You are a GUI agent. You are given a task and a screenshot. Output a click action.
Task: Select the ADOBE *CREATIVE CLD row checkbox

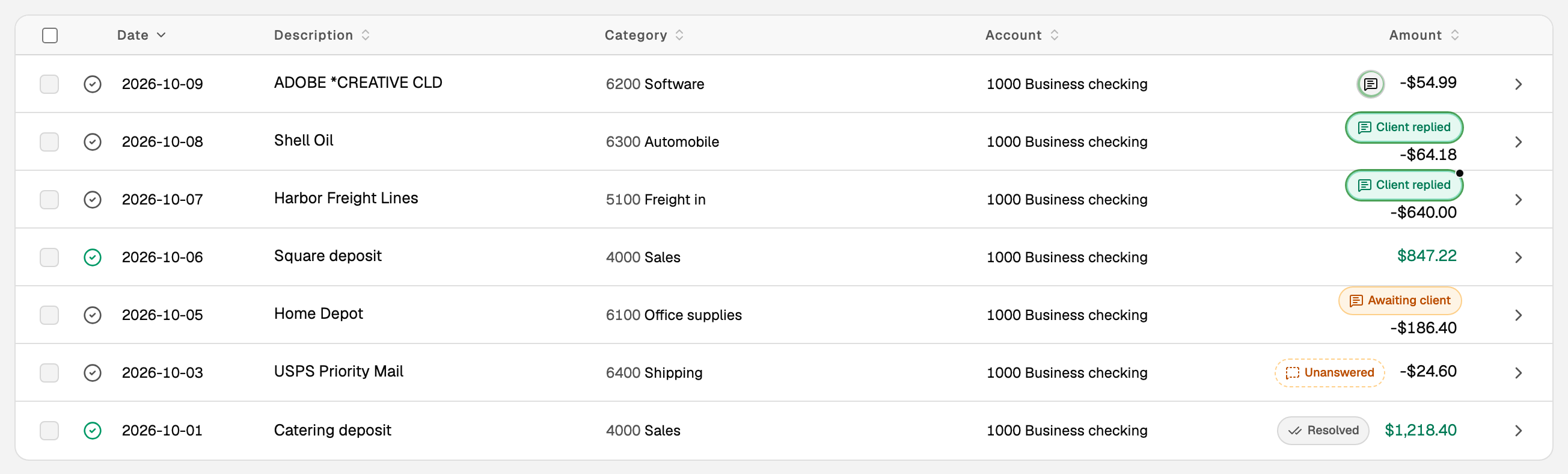click(x=49, y=84)
